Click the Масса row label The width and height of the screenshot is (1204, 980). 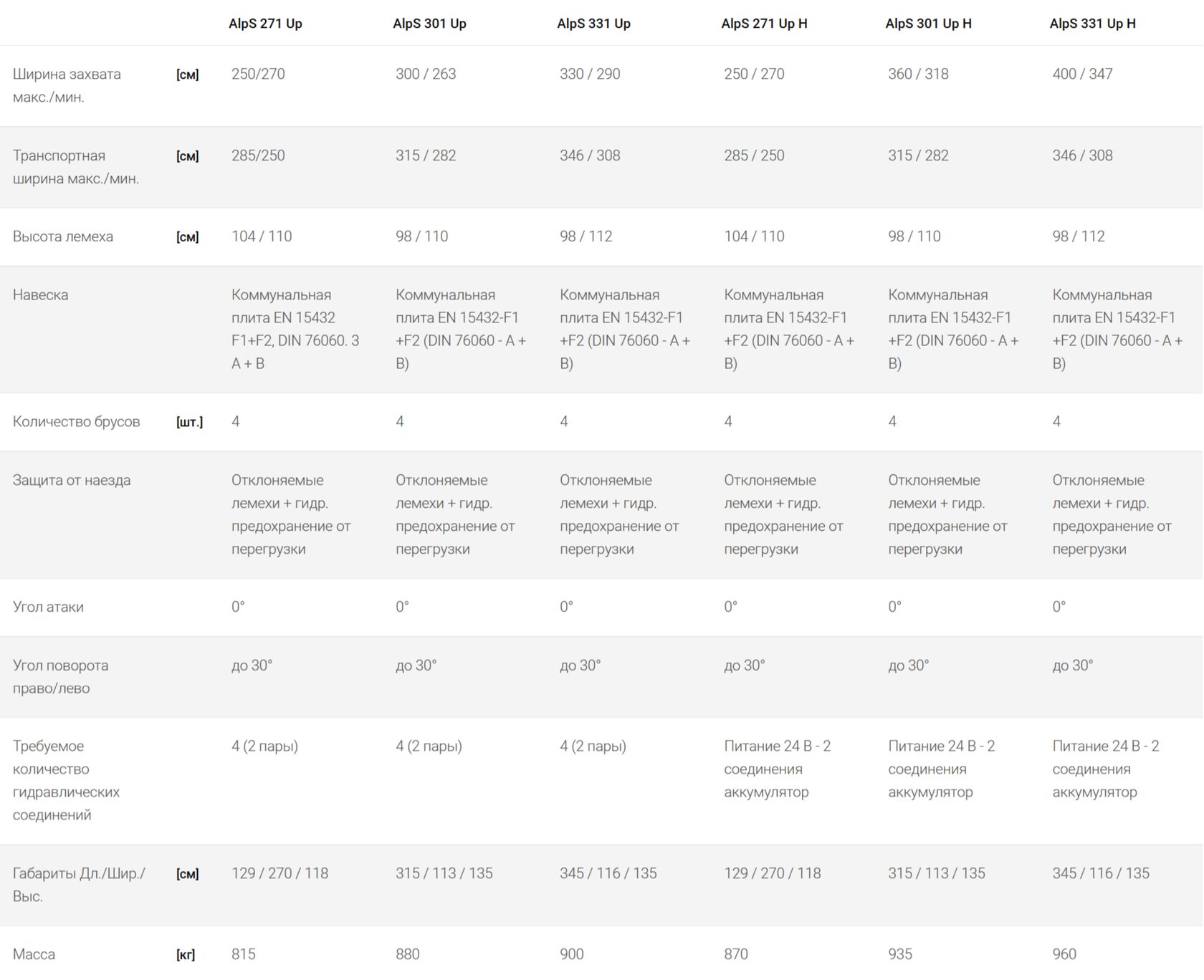(x=34, y=954)
